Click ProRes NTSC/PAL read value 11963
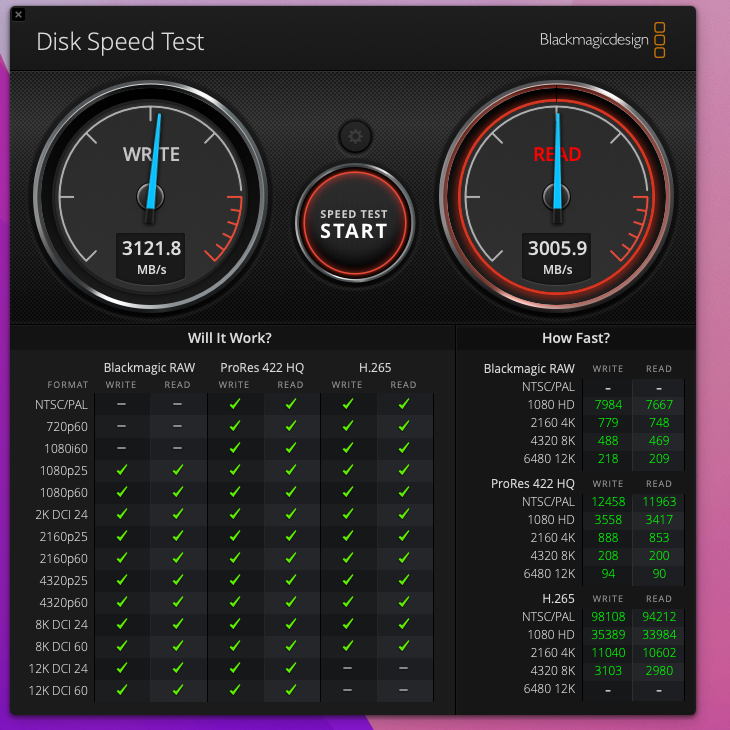The width and height of the screenshot is (730, 730). coord(659,502)
